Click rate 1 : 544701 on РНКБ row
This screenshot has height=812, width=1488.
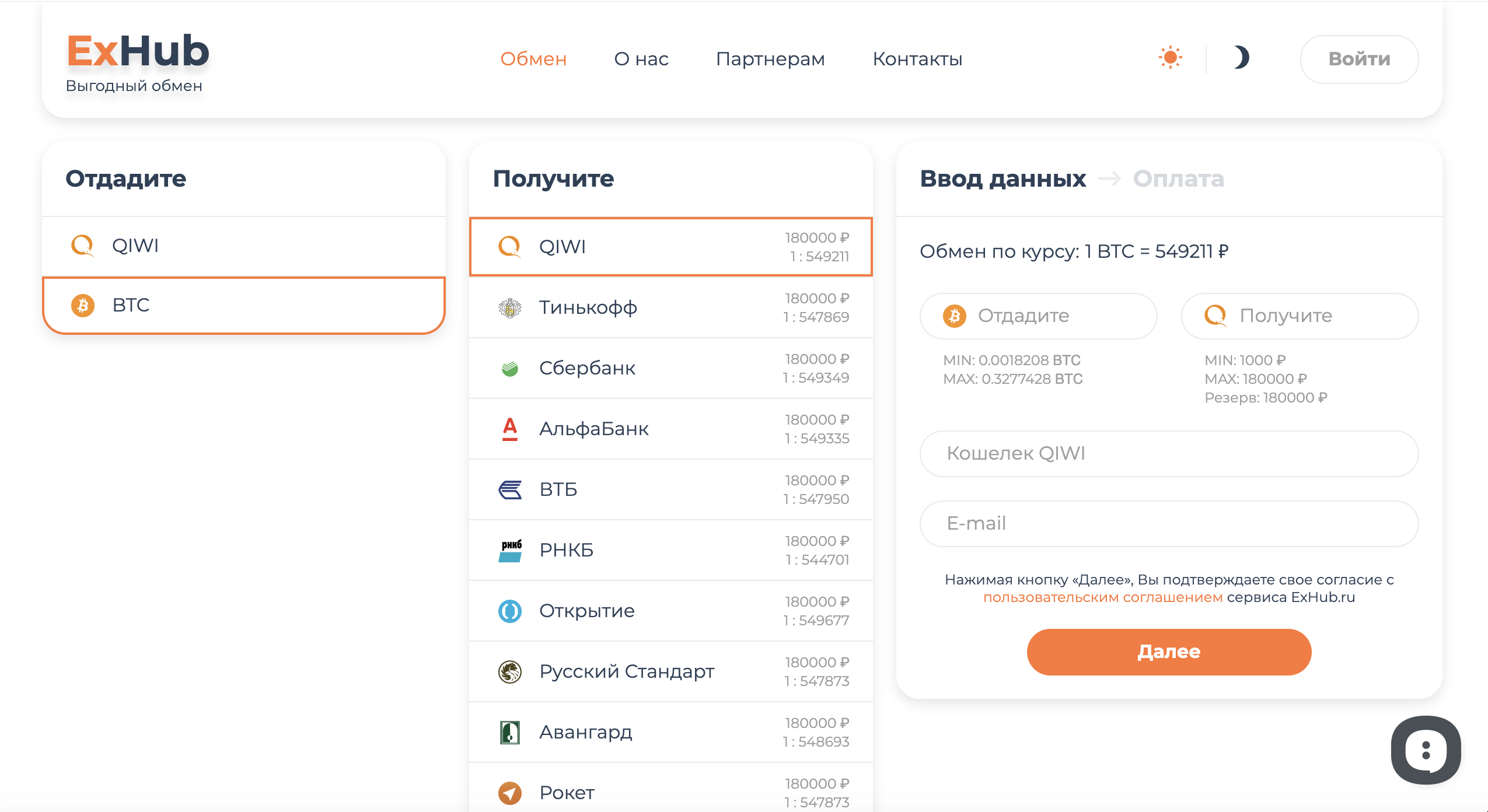tap(818, 560)
